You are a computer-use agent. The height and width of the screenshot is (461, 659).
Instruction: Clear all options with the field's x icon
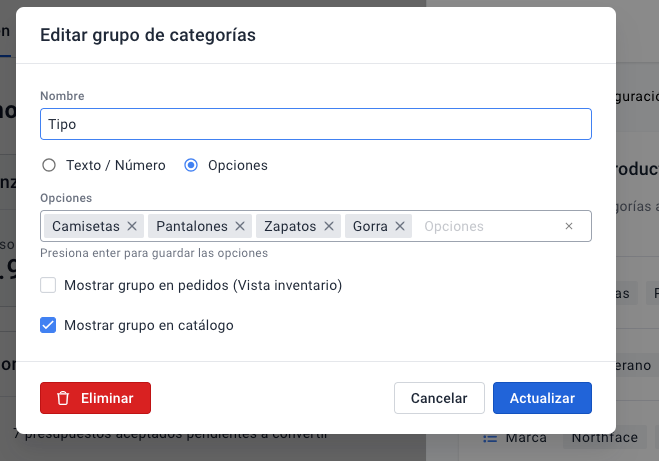569,227
